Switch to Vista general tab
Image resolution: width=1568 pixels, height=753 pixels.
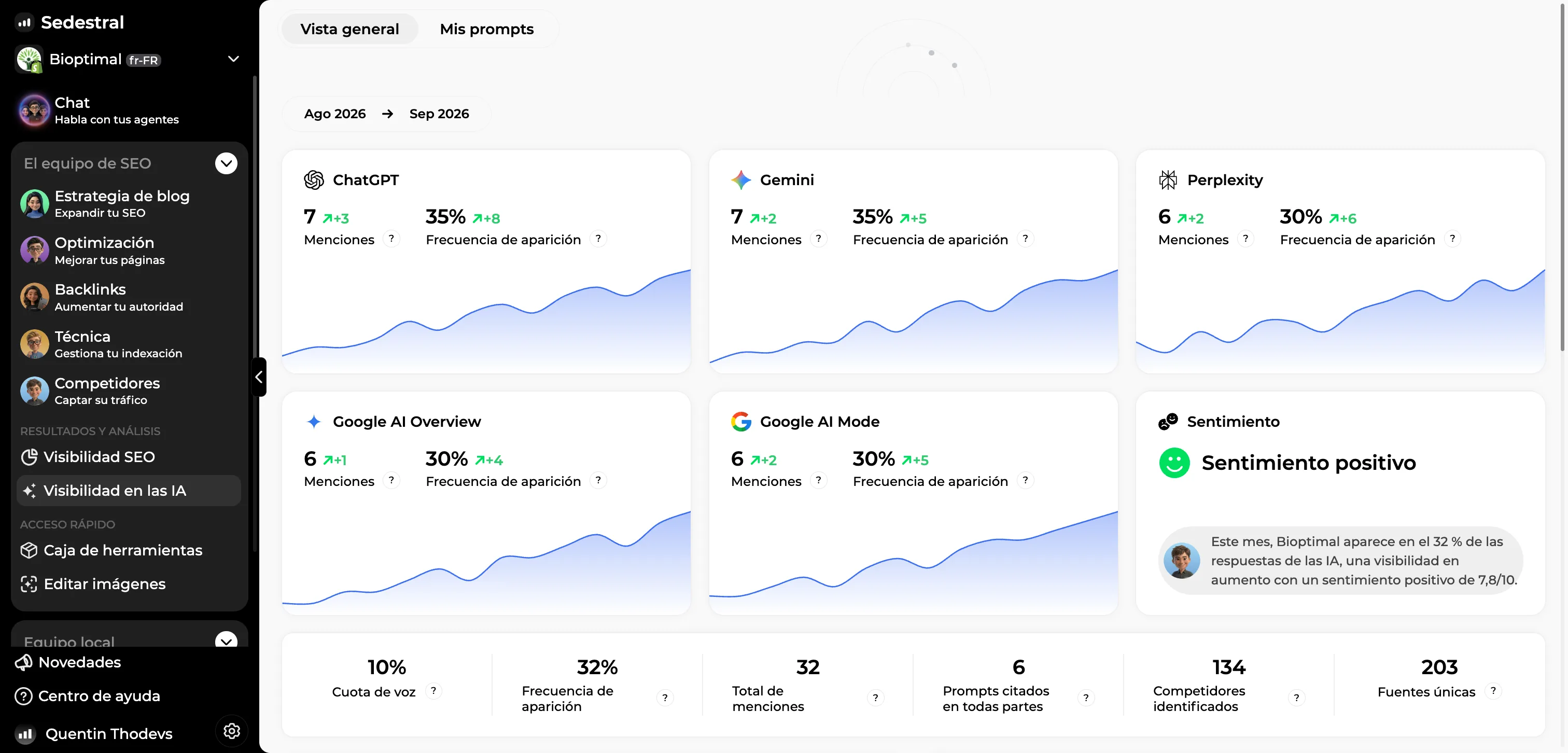point(350,29)
